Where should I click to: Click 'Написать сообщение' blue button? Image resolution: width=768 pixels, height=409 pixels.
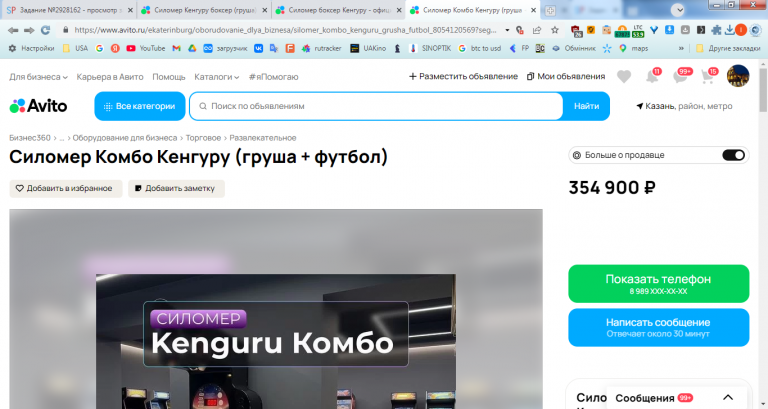[x=658, y=327]
